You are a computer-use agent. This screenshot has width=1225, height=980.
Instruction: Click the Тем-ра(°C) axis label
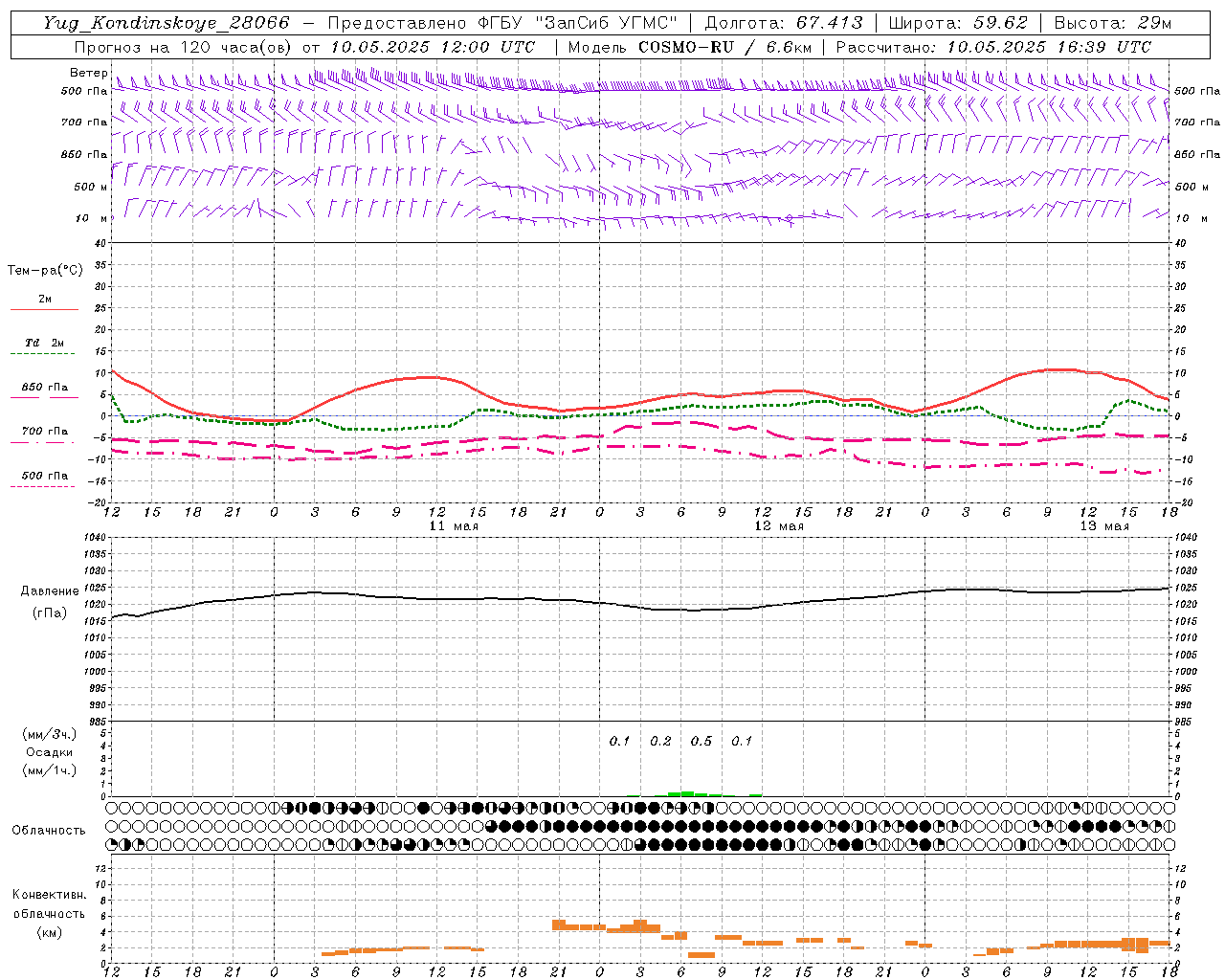coord(45,271)
